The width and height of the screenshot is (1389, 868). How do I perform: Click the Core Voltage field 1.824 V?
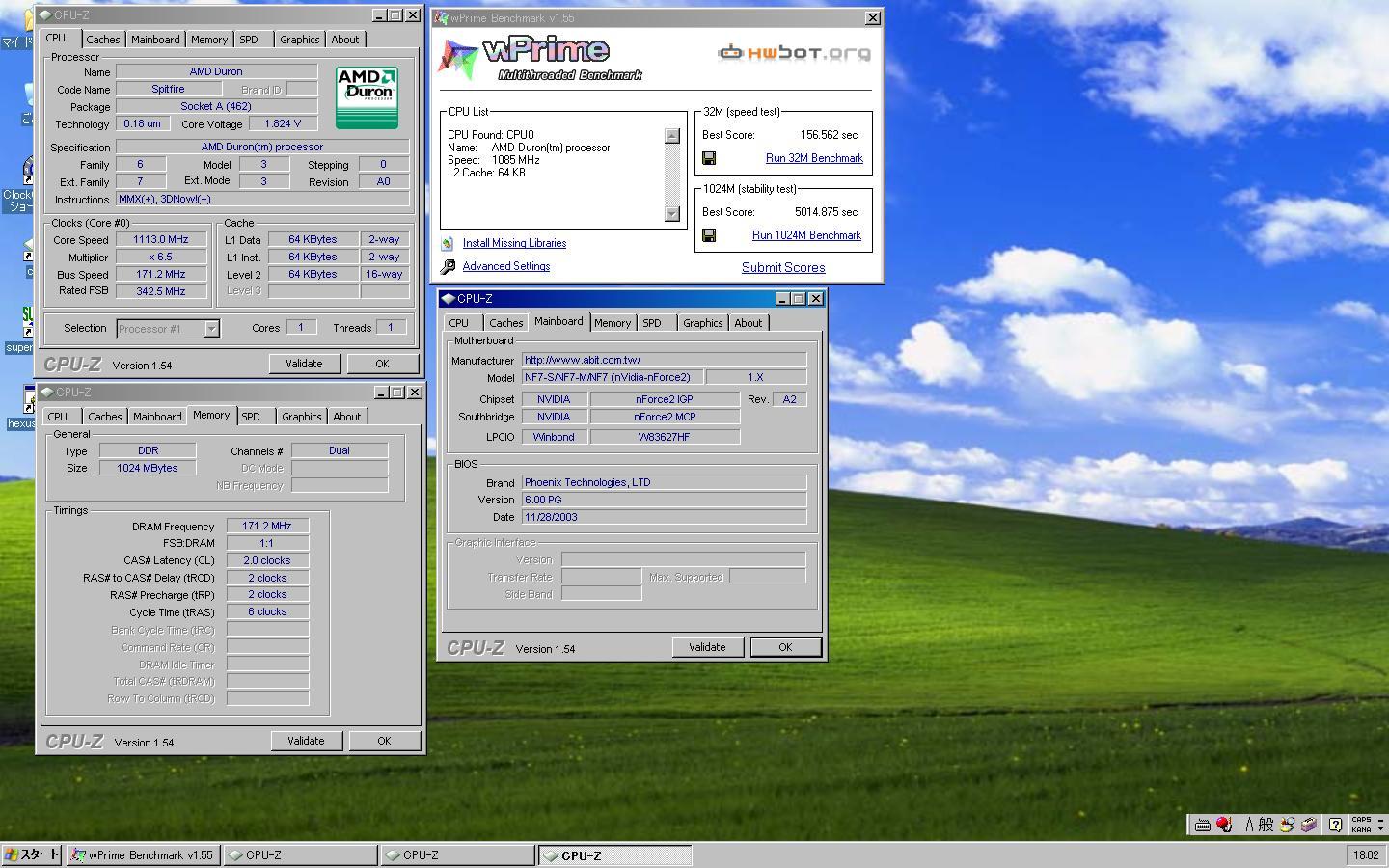coord(283,123)
